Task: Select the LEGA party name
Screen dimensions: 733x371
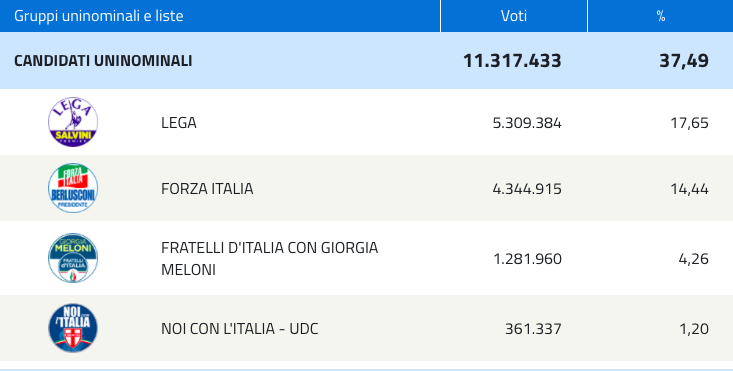Action: pos(179,123)
